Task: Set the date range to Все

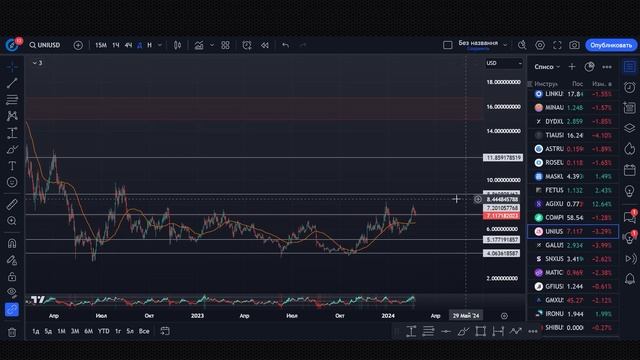Action: [x=144, y=331]
